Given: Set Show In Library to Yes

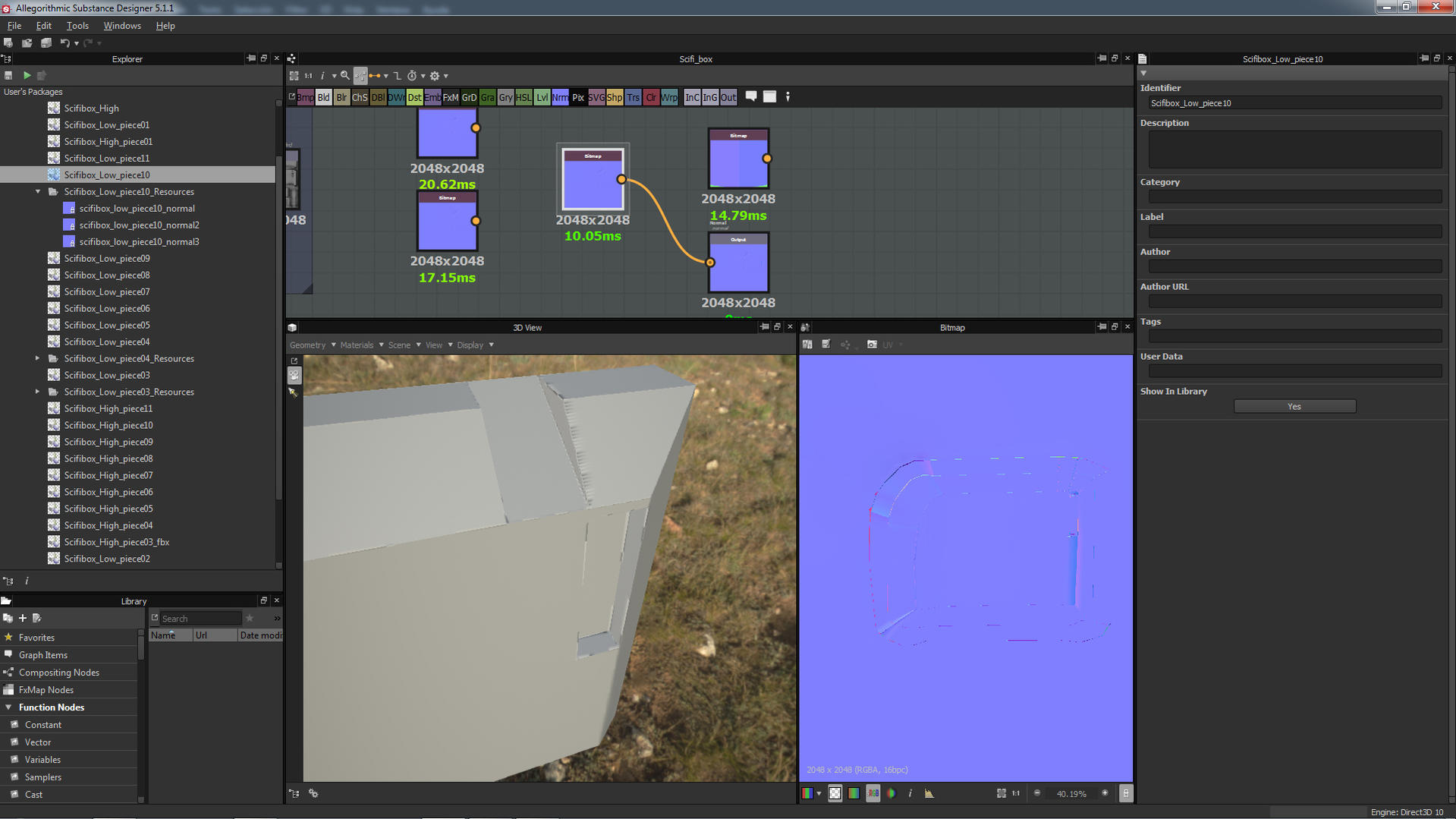Looking at the screenshot, I should 1294,406.
